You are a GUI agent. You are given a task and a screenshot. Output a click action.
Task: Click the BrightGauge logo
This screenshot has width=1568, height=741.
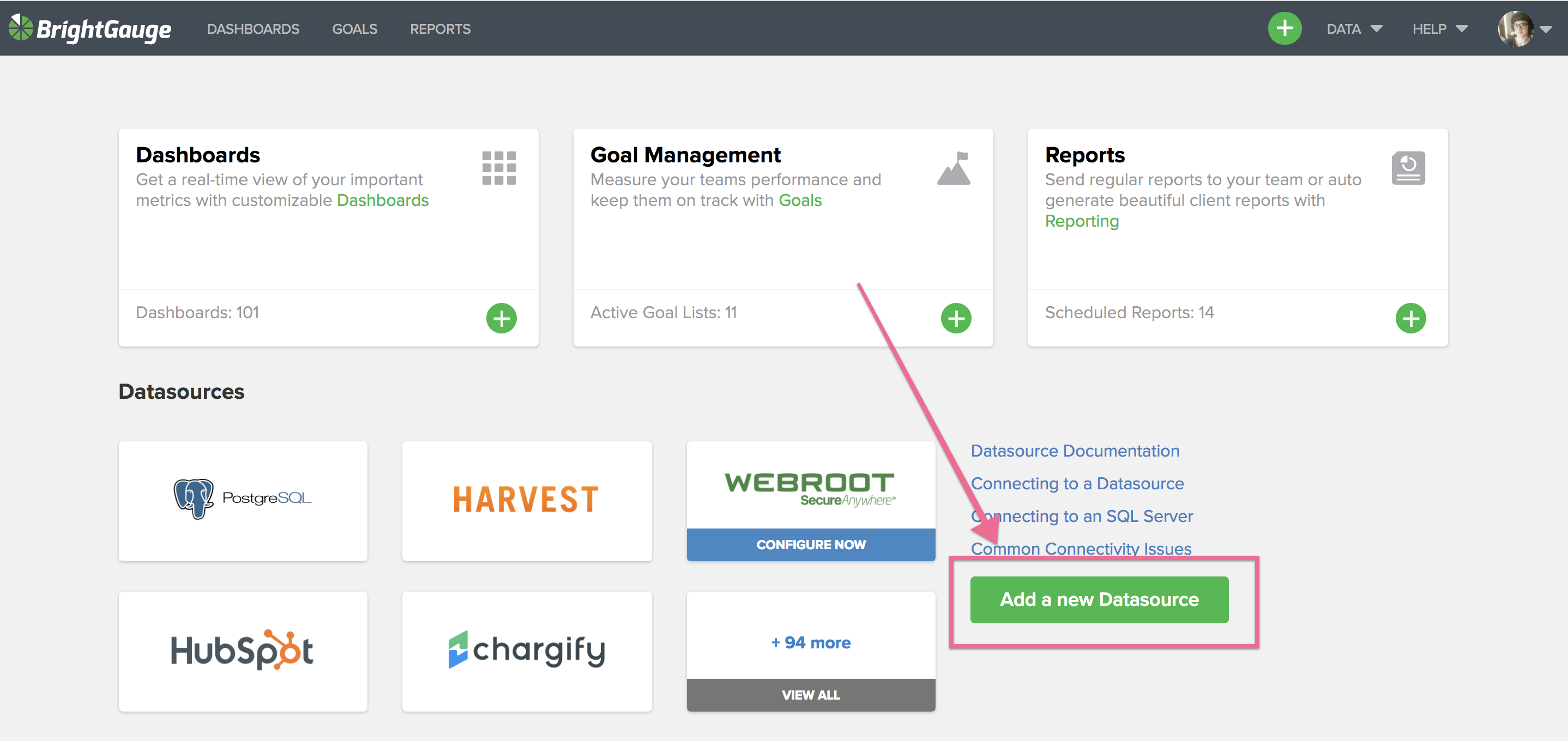click(x=90, y=28)
